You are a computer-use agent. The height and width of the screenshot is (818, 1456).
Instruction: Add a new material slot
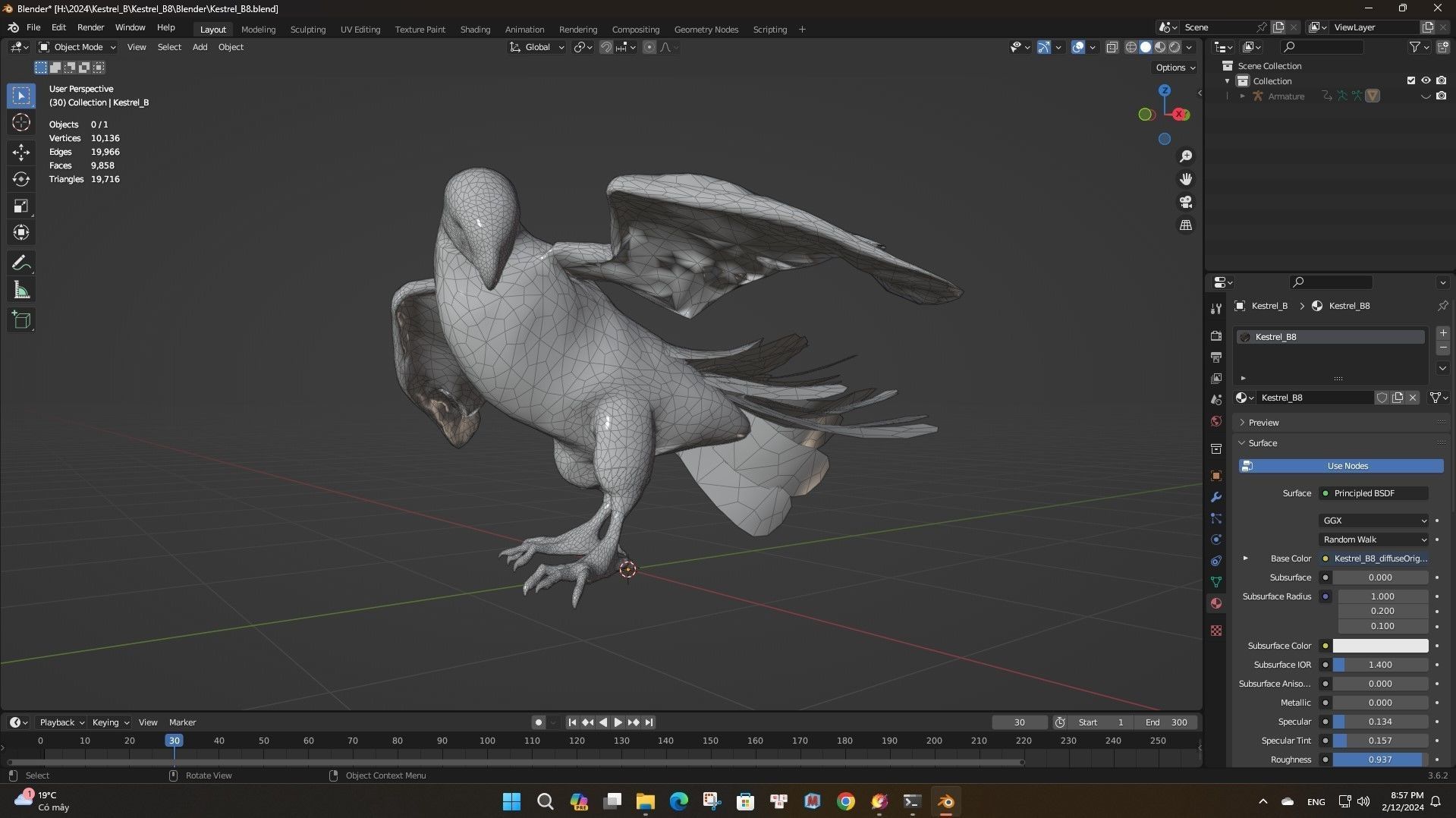click(x=1442, y=333)
